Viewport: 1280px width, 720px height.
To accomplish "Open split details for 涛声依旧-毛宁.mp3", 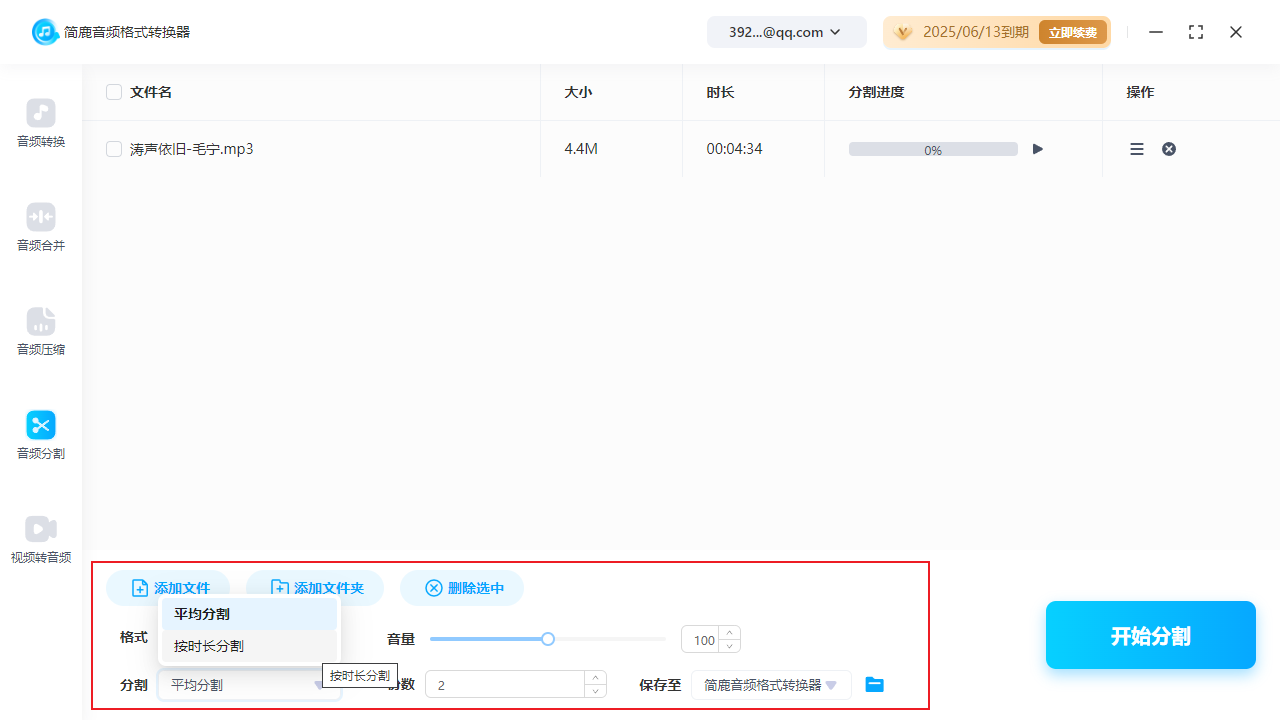I will [1136, 148].
